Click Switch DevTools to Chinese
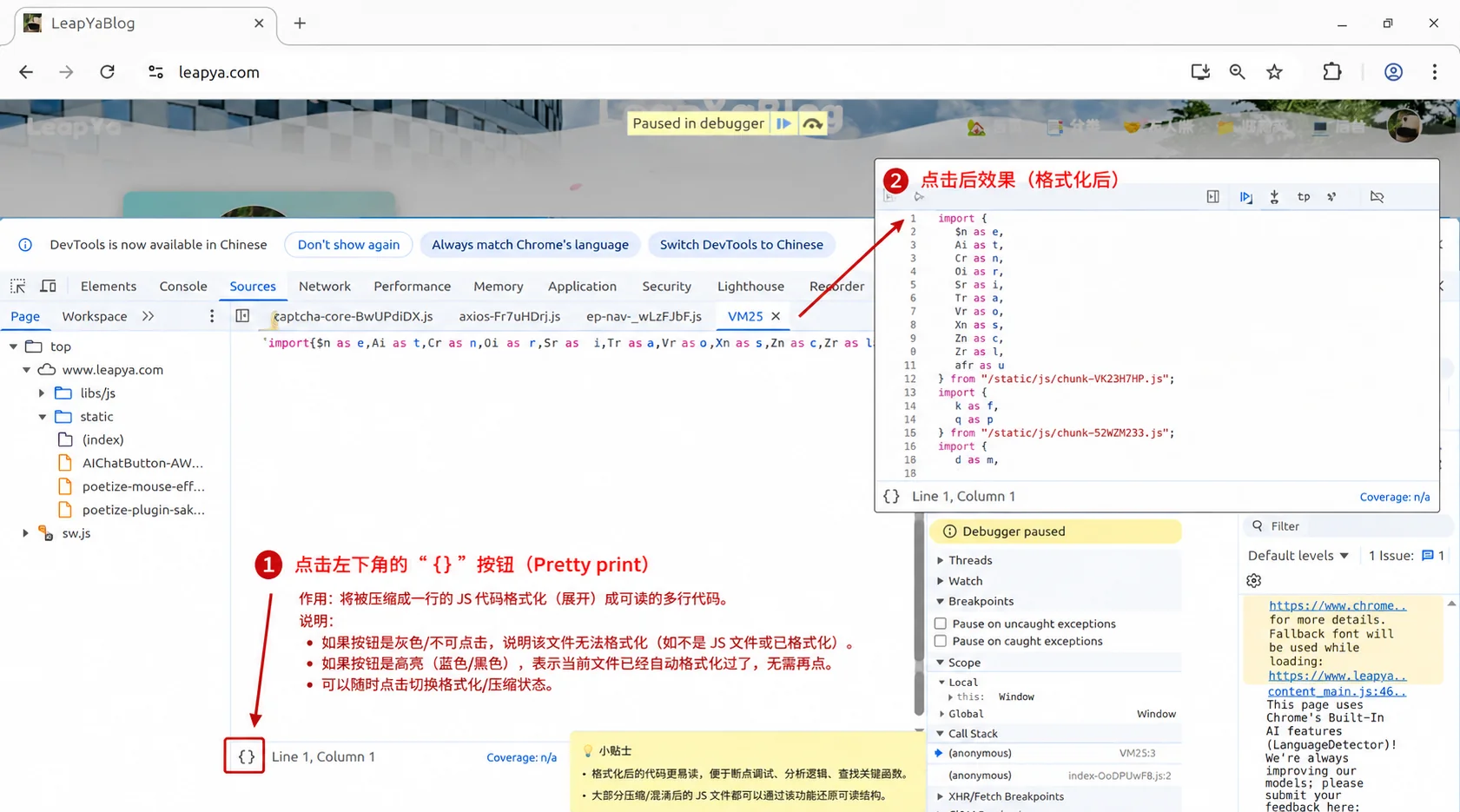 [742, 245]
